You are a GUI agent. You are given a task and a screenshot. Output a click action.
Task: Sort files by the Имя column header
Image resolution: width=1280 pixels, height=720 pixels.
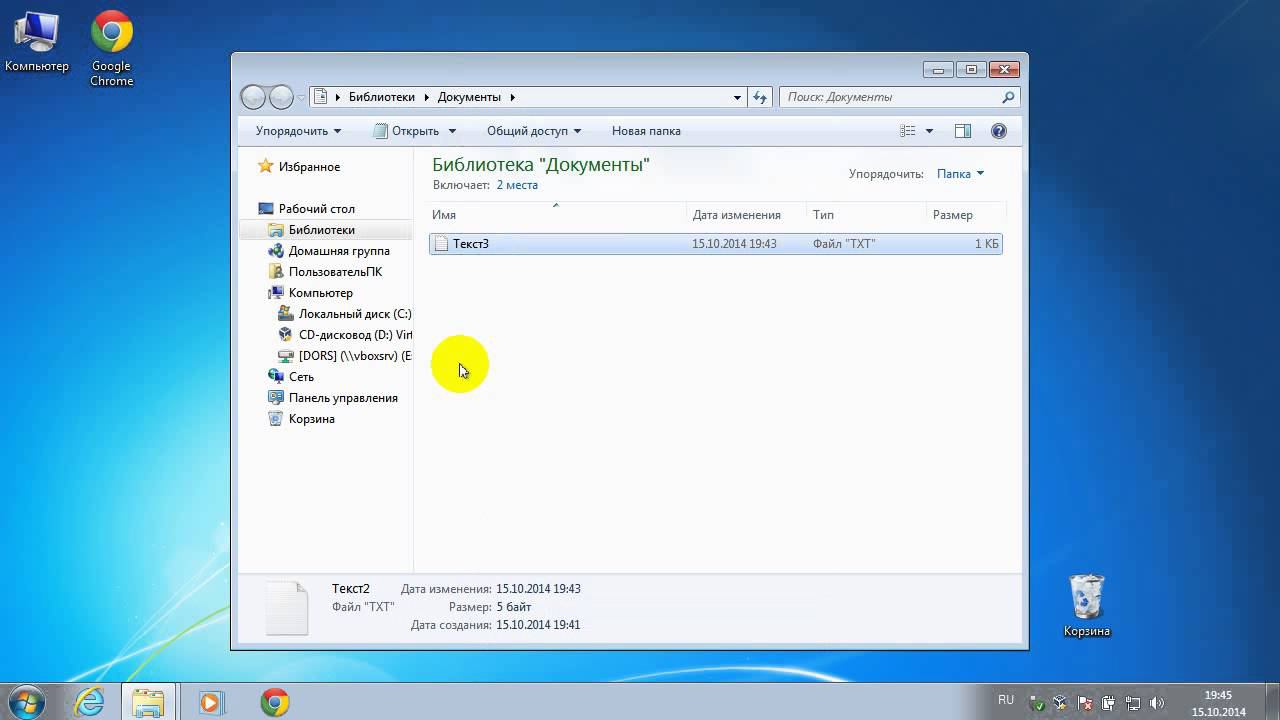click(558, 215)
